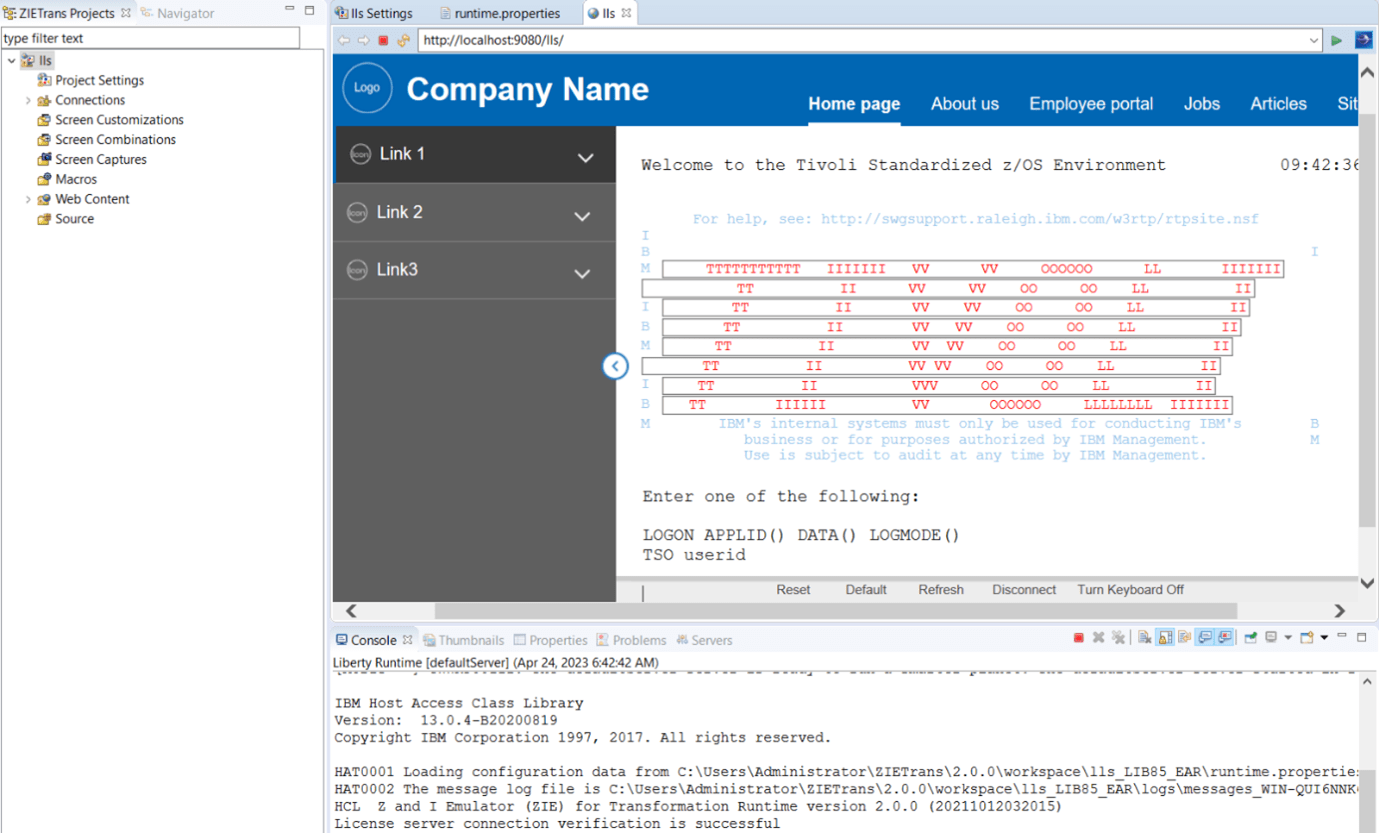Click the icon beside Link 2

pos(357,212)
